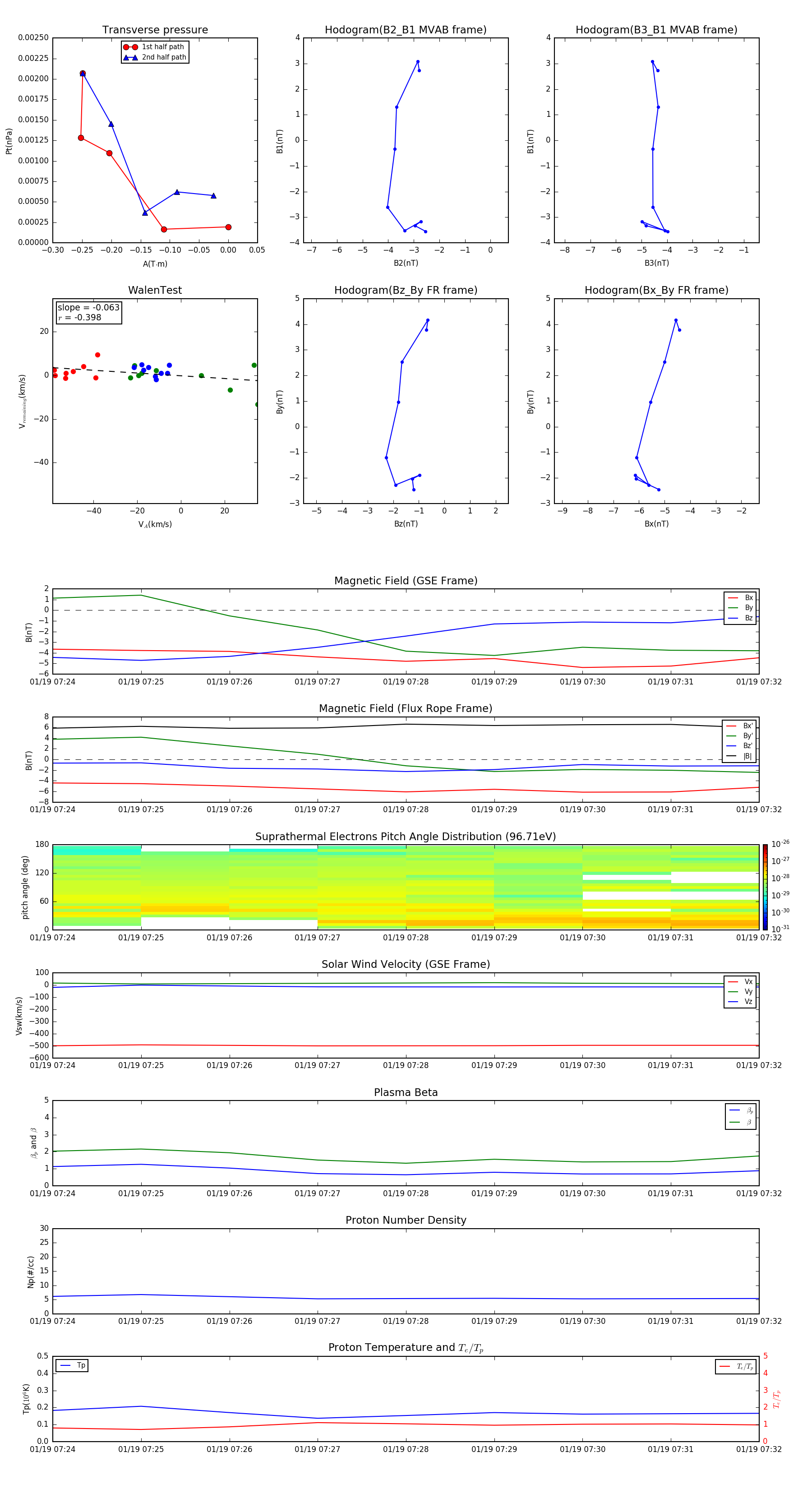Click the 'pitch angle (deg)' axis label

pyautogui.click(x=25, y=887)
